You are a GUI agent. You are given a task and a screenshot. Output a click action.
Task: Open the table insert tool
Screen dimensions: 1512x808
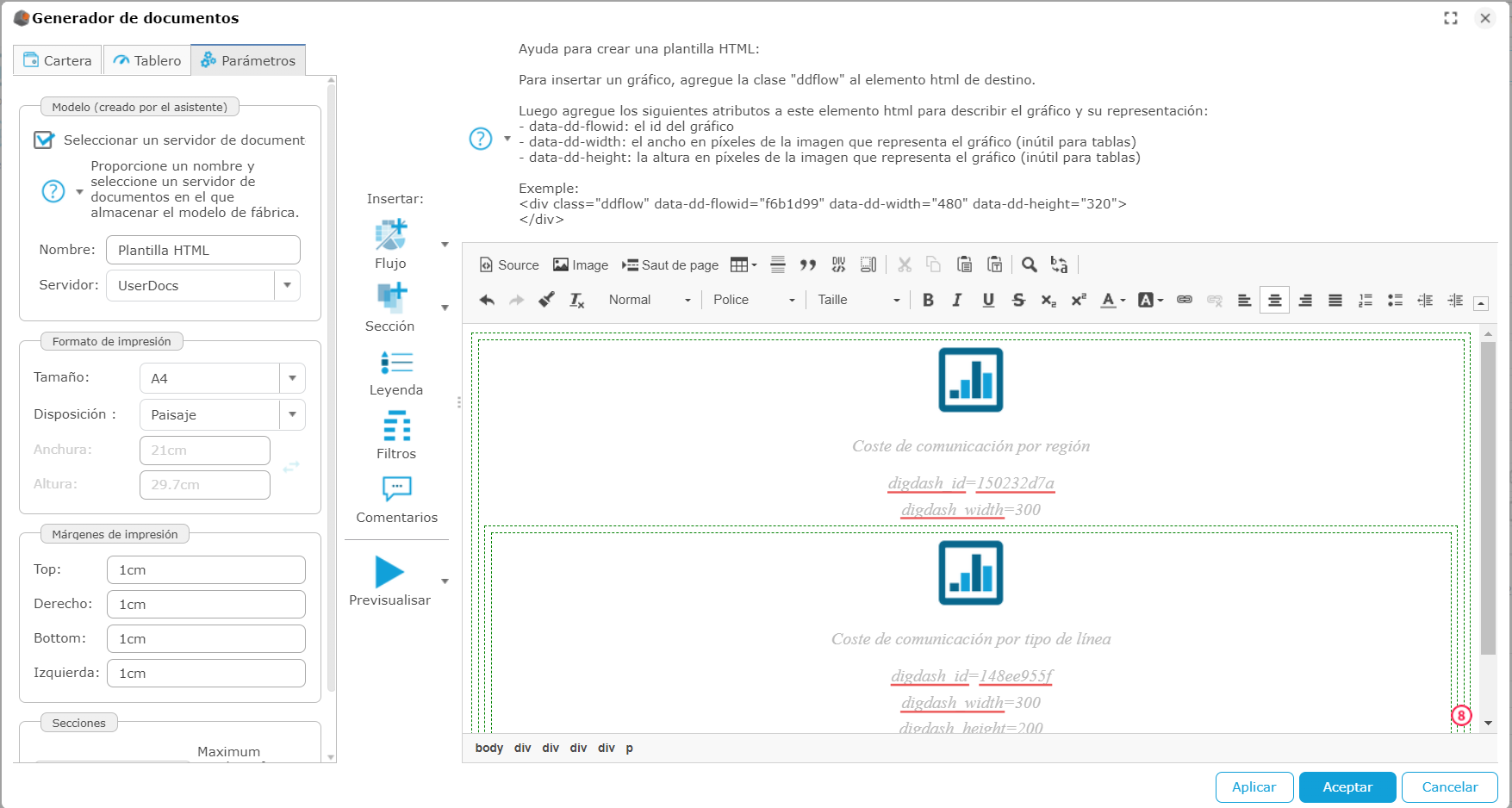743,265
